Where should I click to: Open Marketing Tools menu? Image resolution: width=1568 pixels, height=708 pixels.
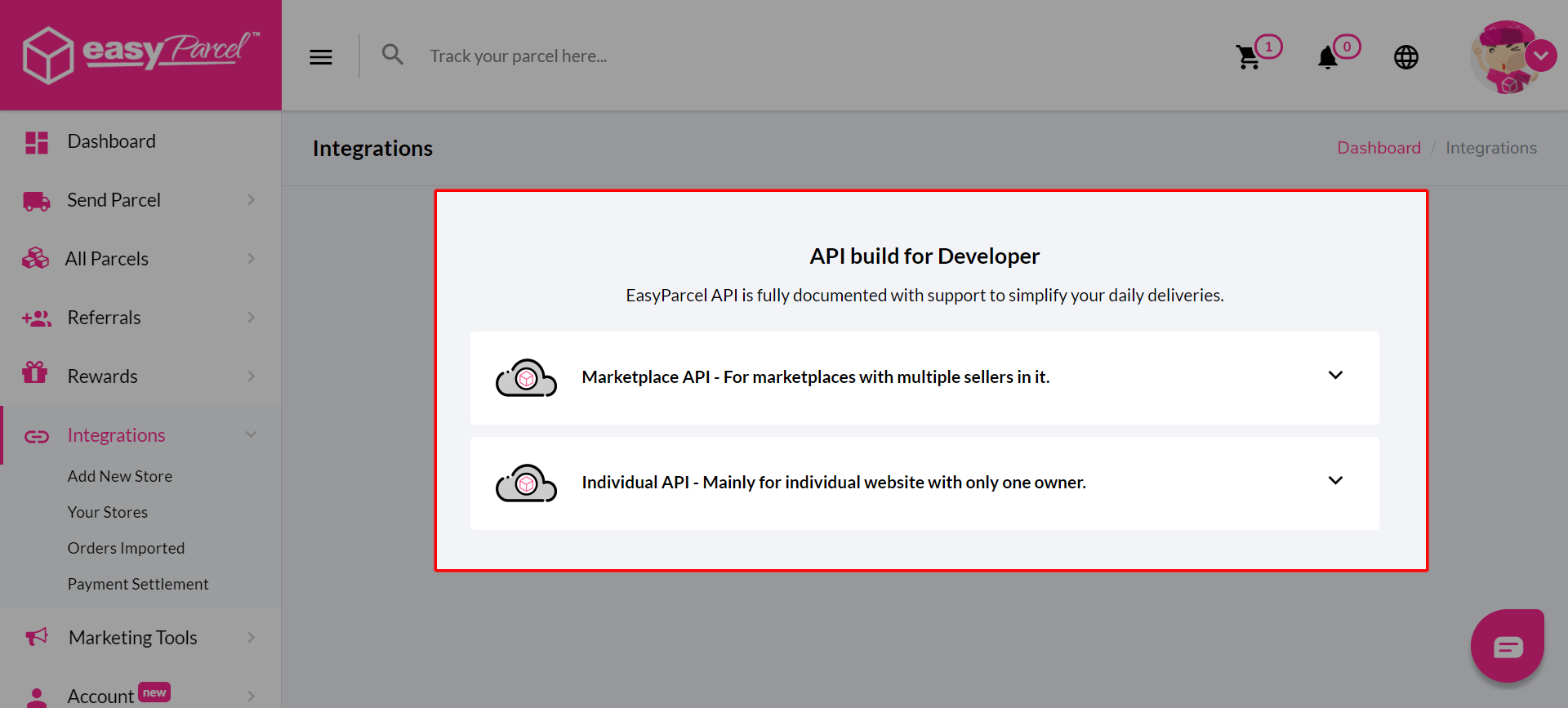133,638
